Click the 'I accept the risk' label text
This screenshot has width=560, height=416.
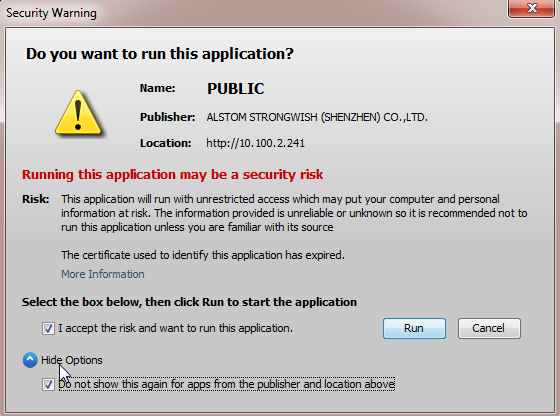pyautogui.click(x=175, y=328)
